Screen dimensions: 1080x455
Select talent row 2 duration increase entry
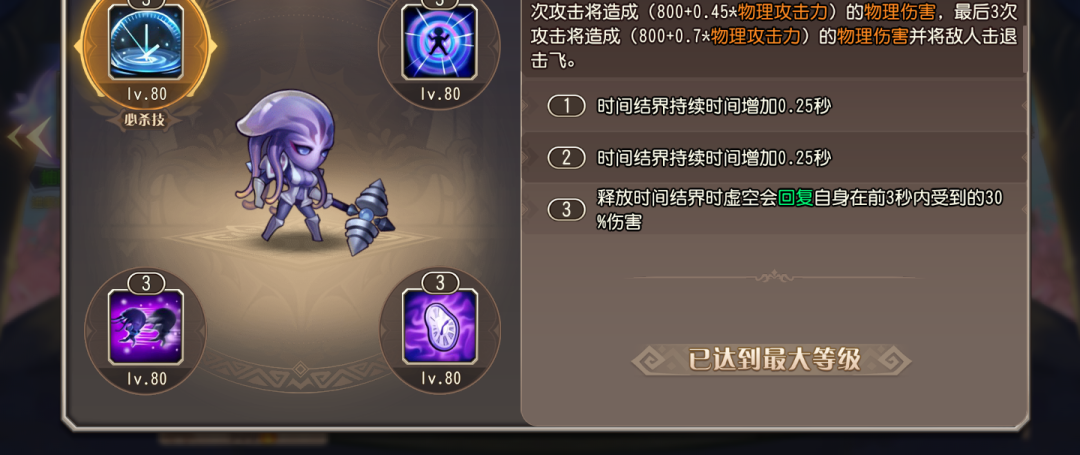click(x=774, y=158)
